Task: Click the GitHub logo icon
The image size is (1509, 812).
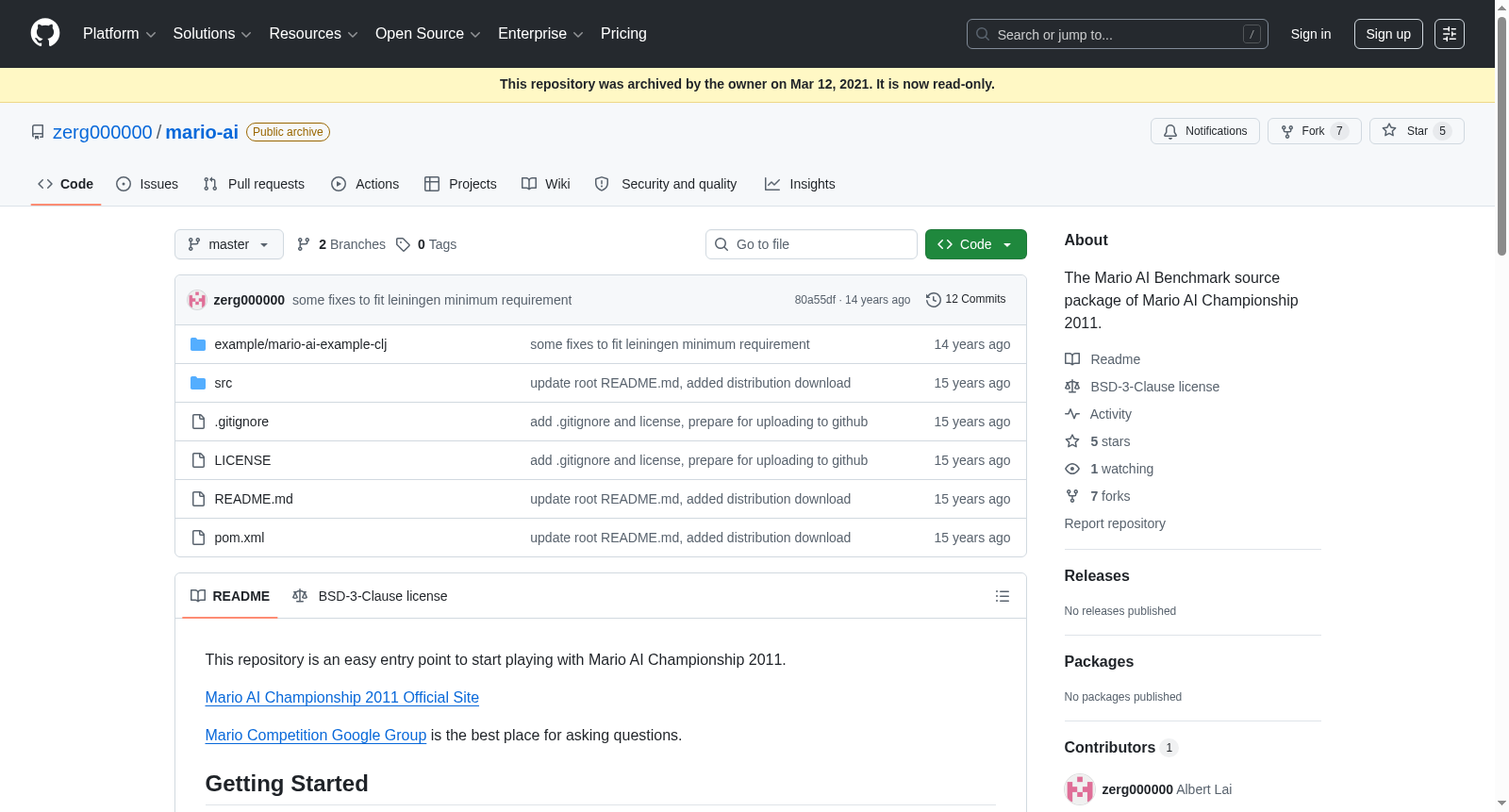Action: (x=45, y=33)
